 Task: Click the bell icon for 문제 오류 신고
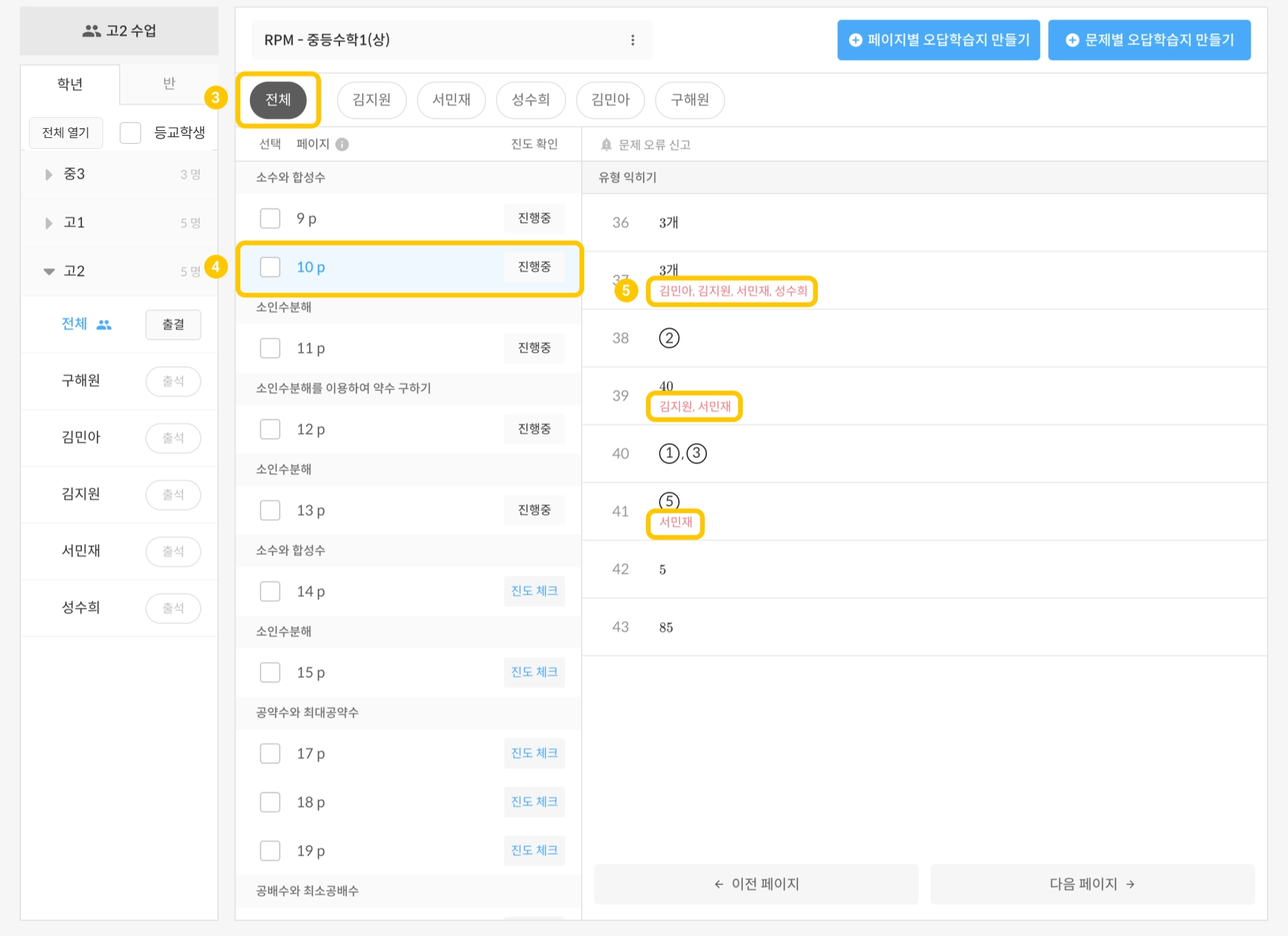tap(606, 145)
